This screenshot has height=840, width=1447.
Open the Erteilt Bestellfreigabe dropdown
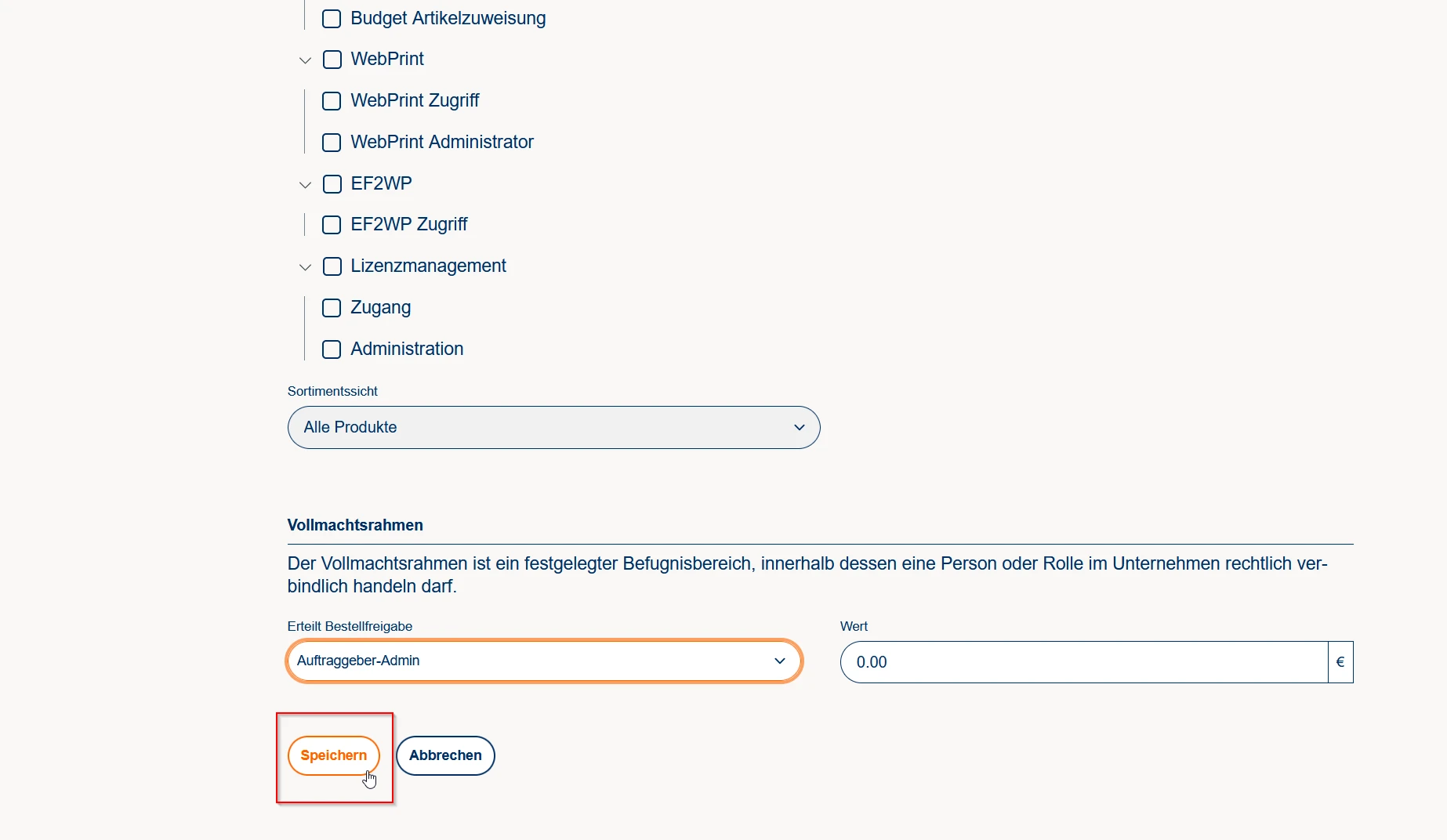(x=544, y=661)
